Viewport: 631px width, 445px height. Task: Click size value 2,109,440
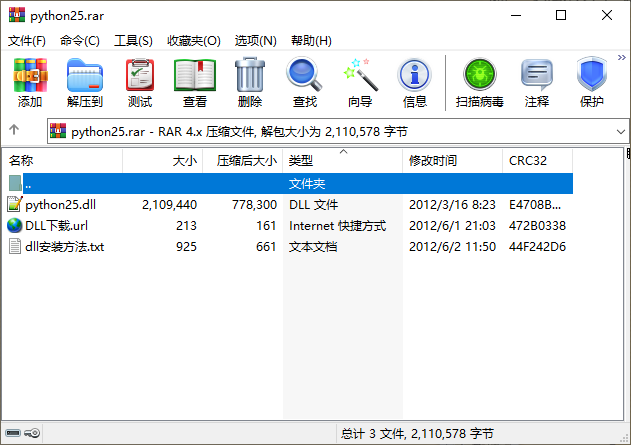169,205
